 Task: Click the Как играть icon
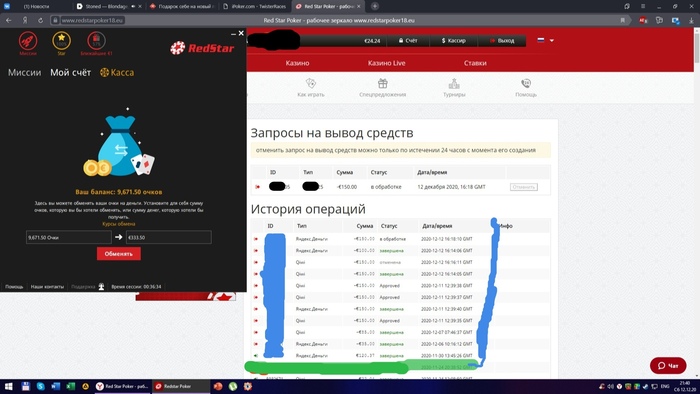[311, 83]
